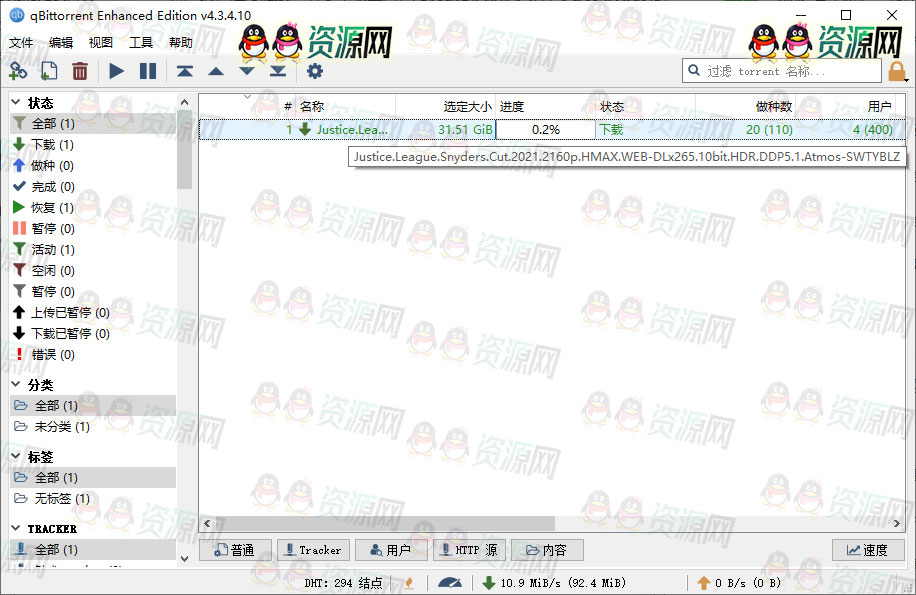Select 做种 (0) status filter
Screen dimensions: 916x595
click(x=93, y=165)
